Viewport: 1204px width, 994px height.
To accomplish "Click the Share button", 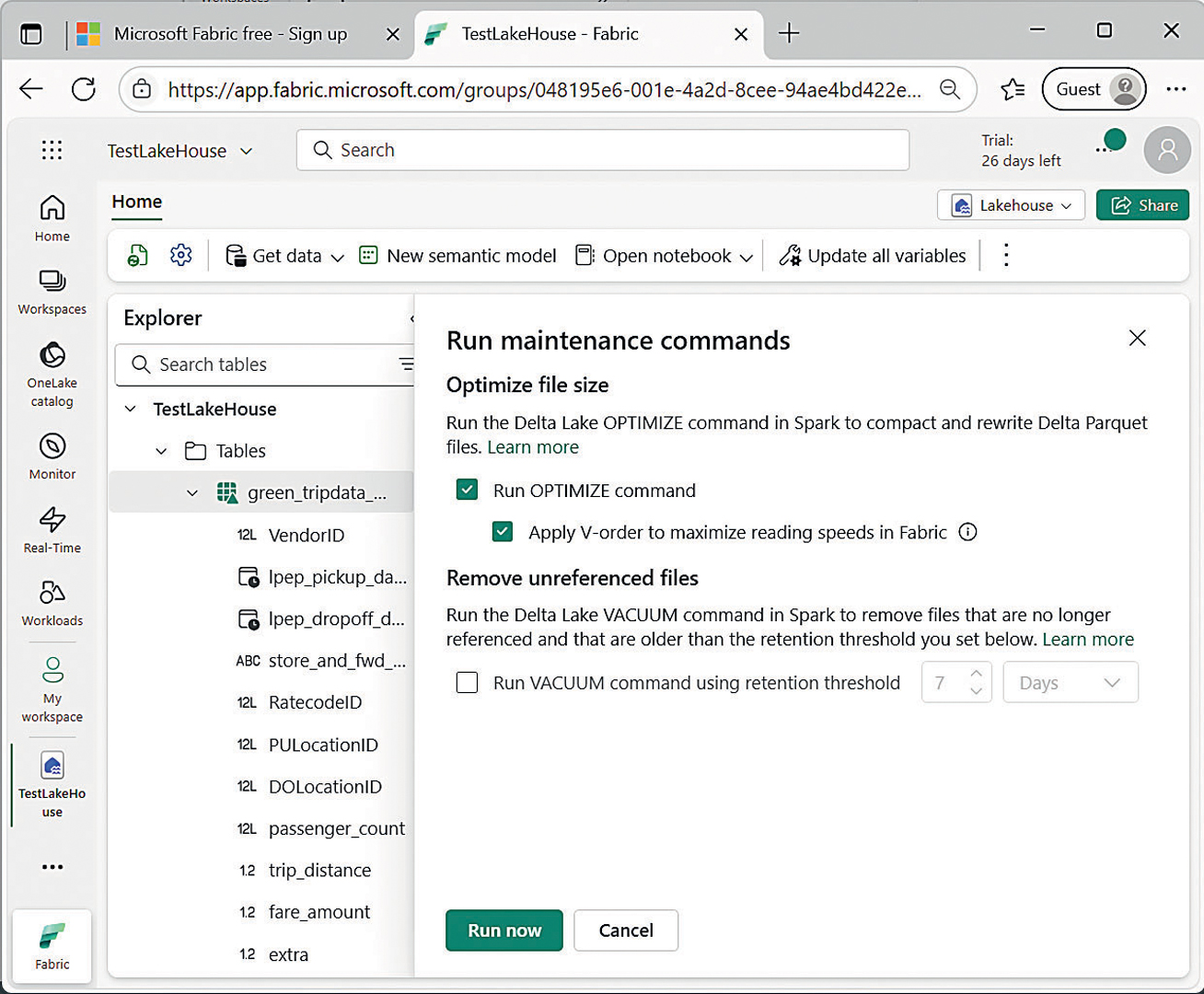I will 1142,205.
